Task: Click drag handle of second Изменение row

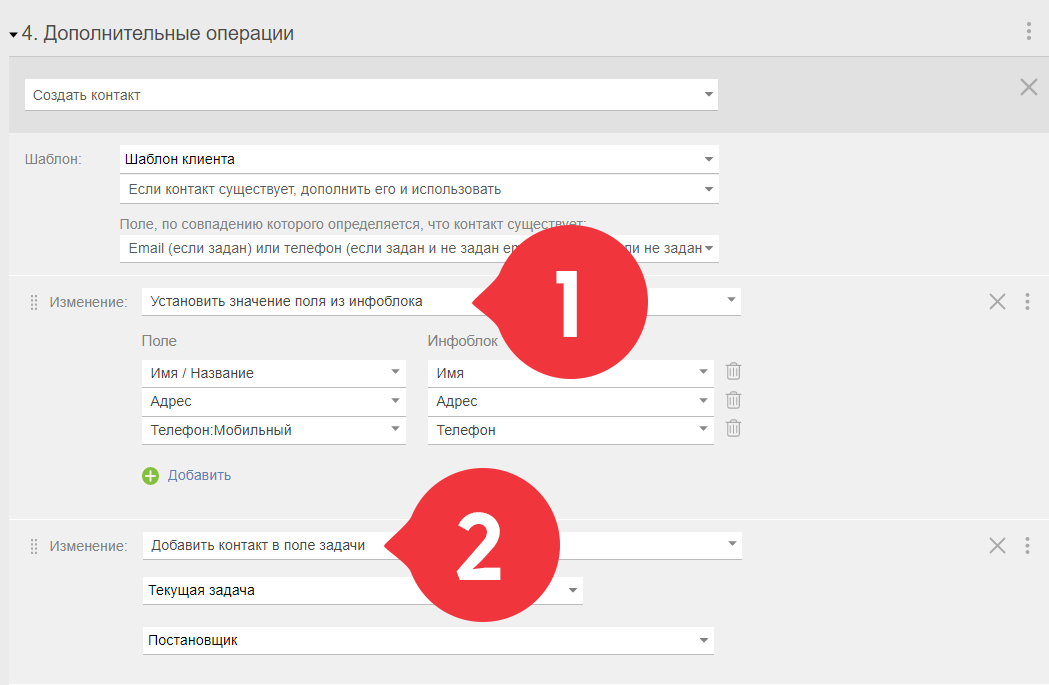Action: (x=33, y=547)
